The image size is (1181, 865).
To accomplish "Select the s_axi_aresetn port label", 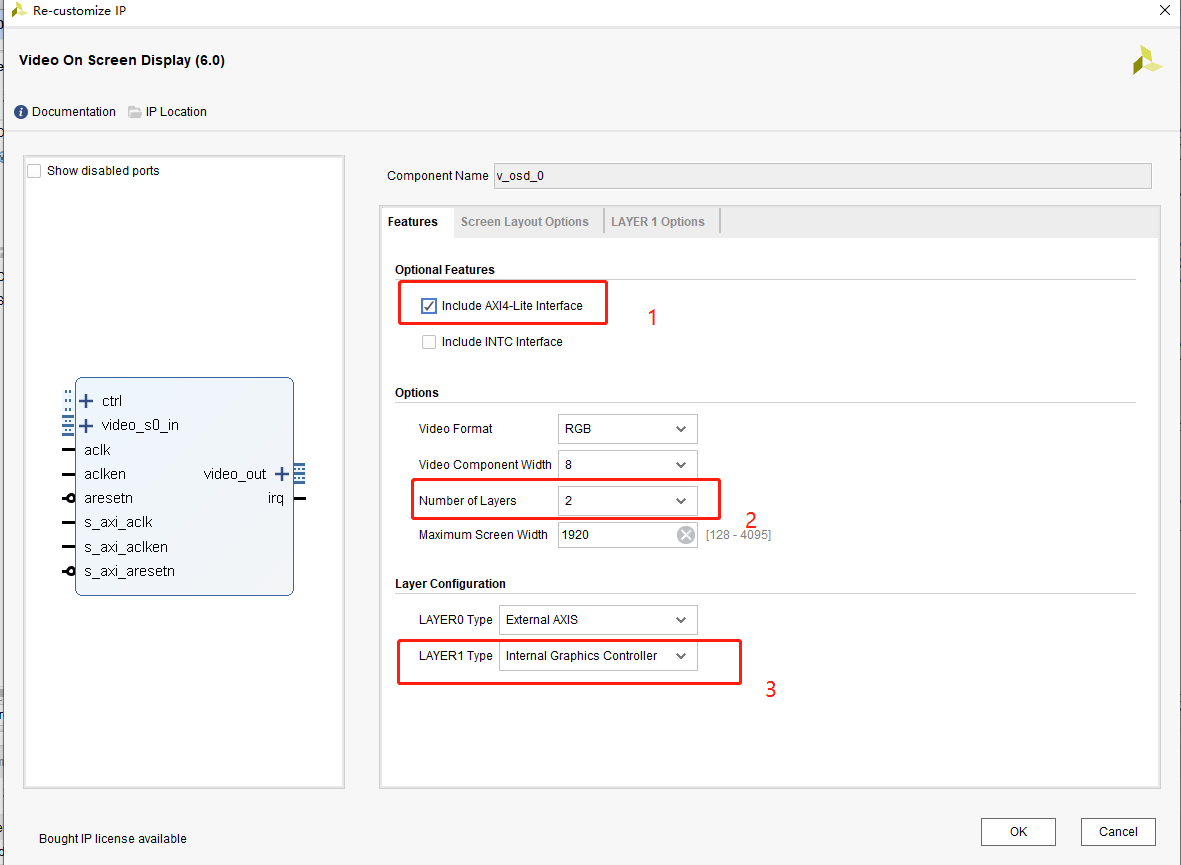I will [x=130, y=571].
